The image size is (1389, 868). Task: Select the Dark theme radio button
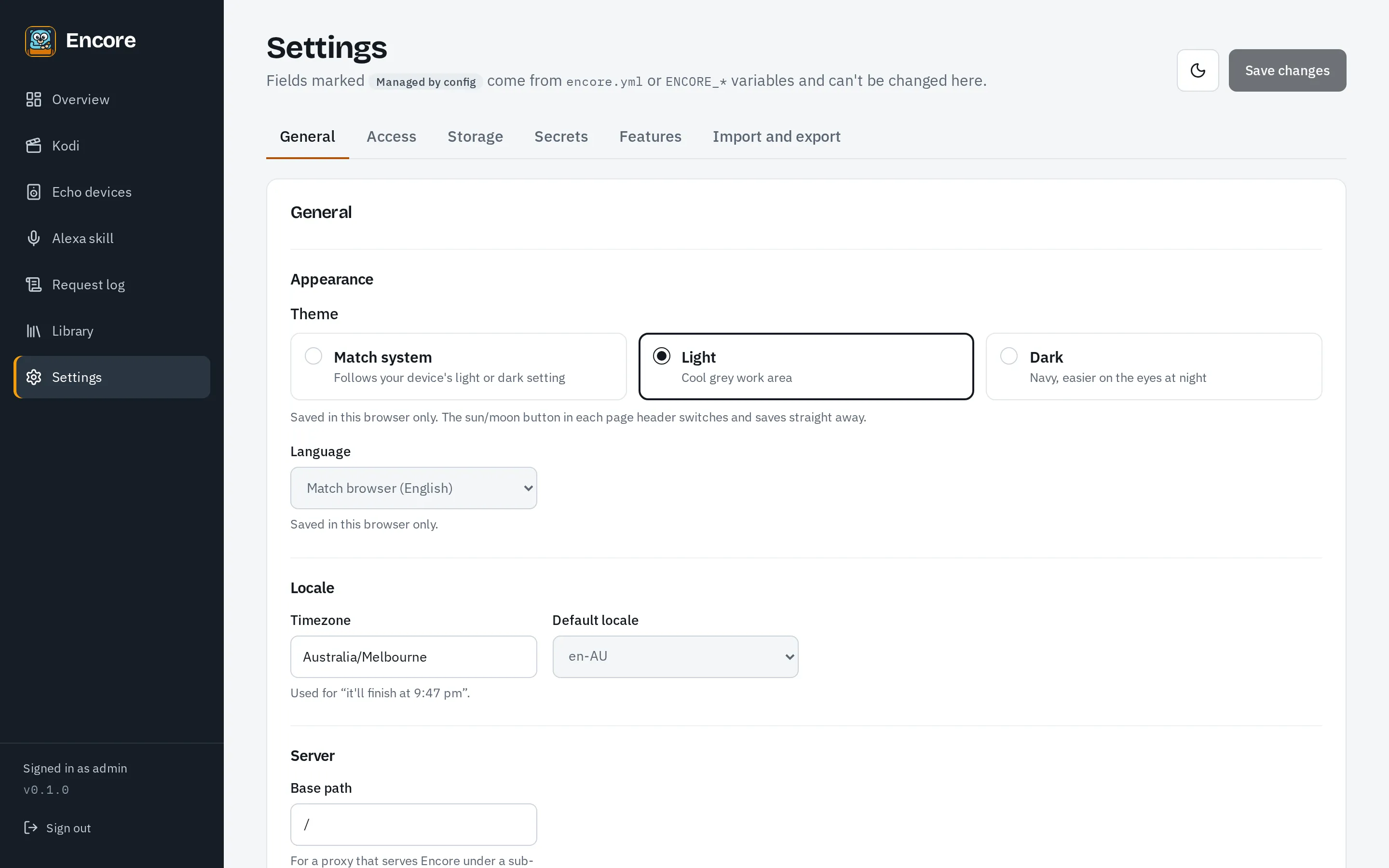pyautogui.click(x=1008, y=356)
